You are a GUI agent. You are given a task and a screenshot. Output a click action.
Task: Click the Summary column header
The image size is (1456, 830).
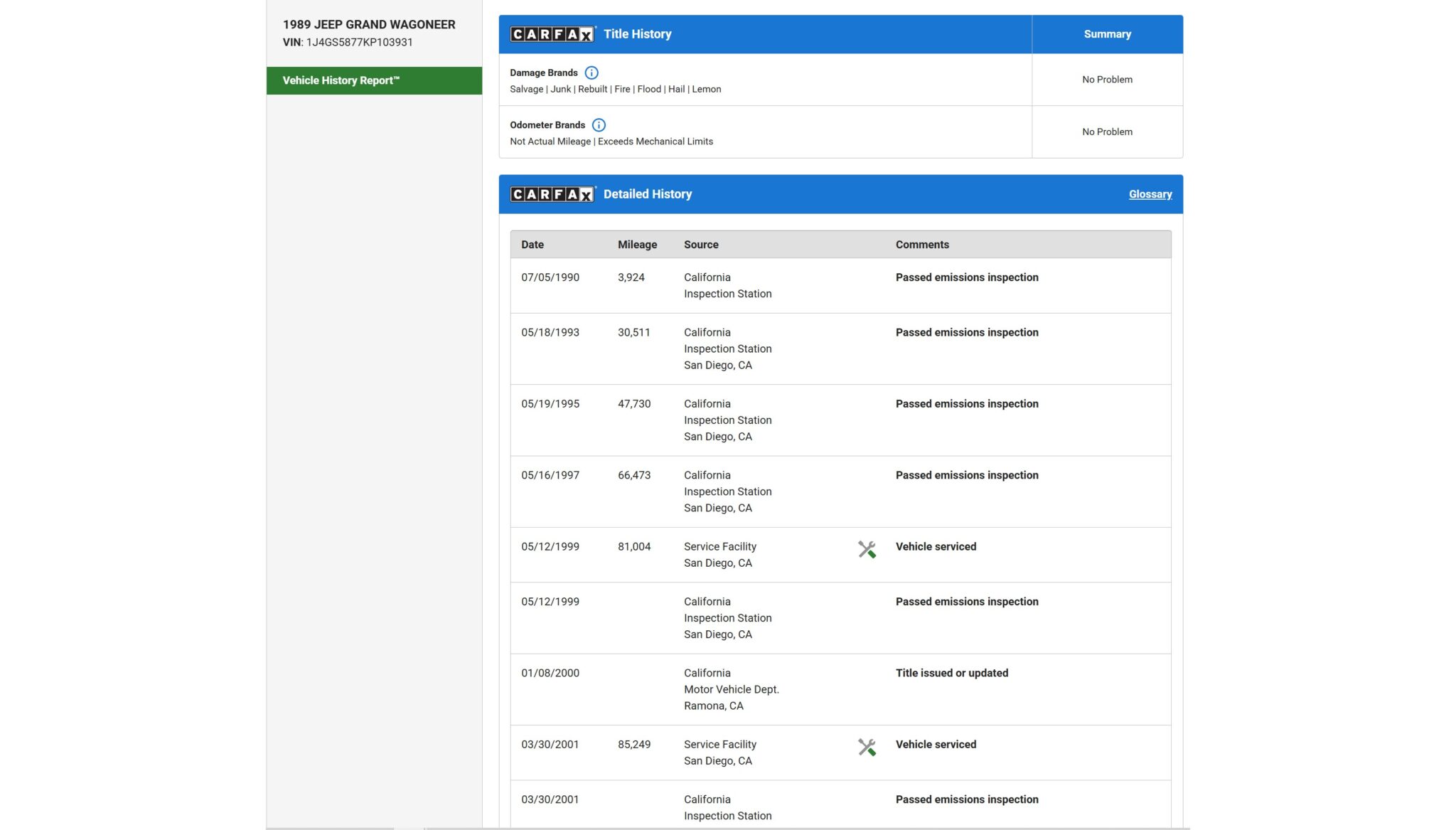pos(1106,34)
